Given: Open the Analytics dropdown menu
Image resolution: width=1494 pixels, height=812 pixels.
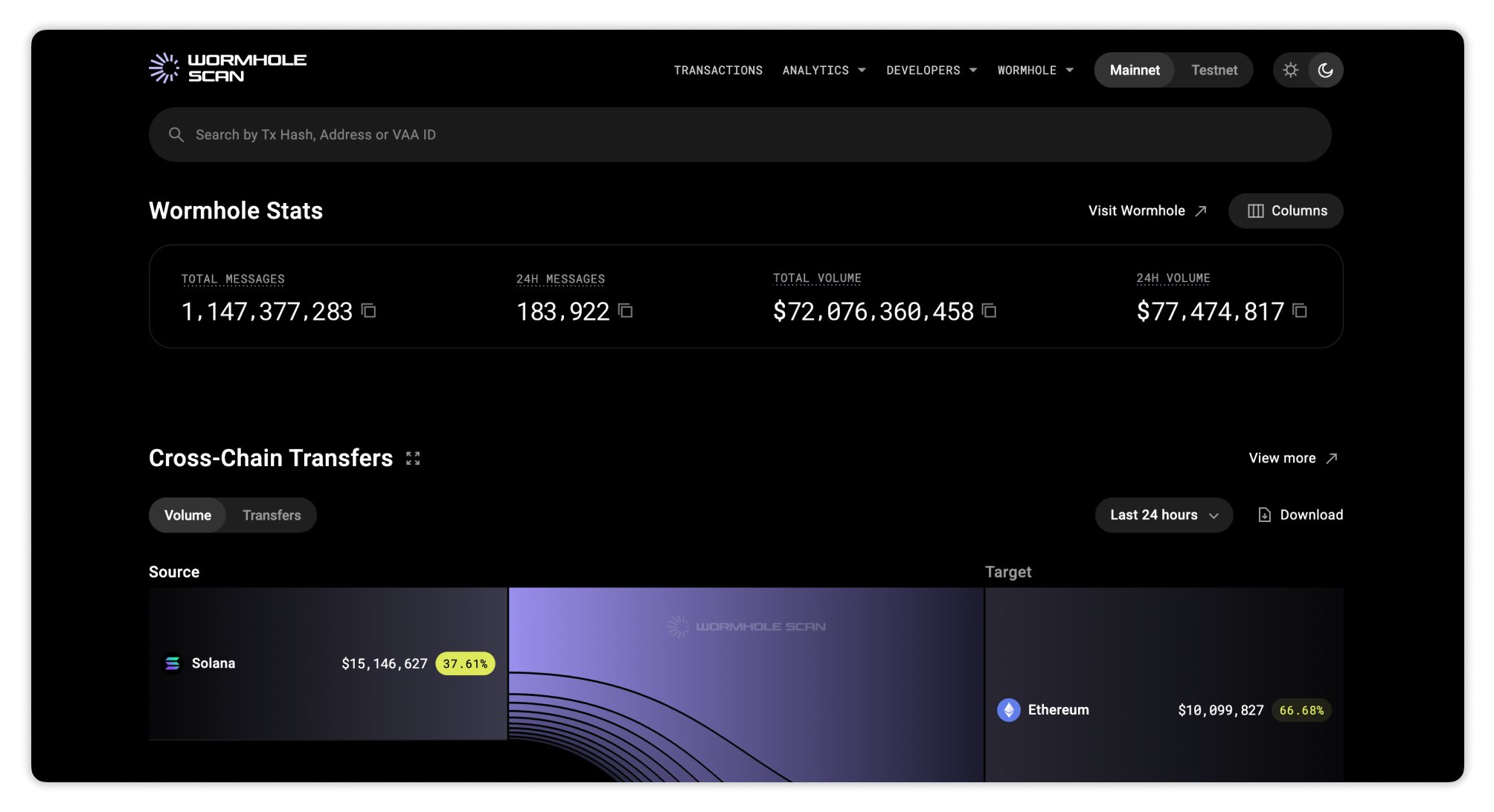Looking at the screenshot, I should tap(824, 70).
